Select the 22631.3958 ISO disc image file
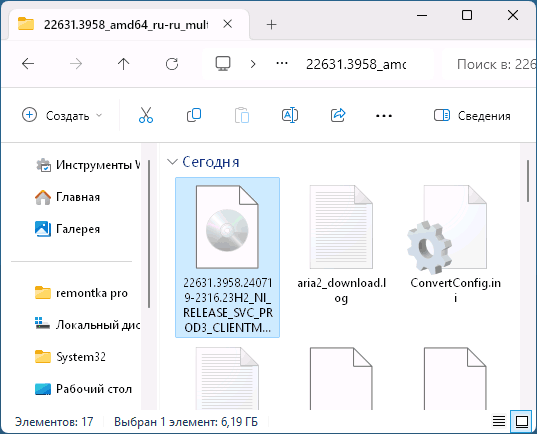The image size is (537, 434). [227, 258]
